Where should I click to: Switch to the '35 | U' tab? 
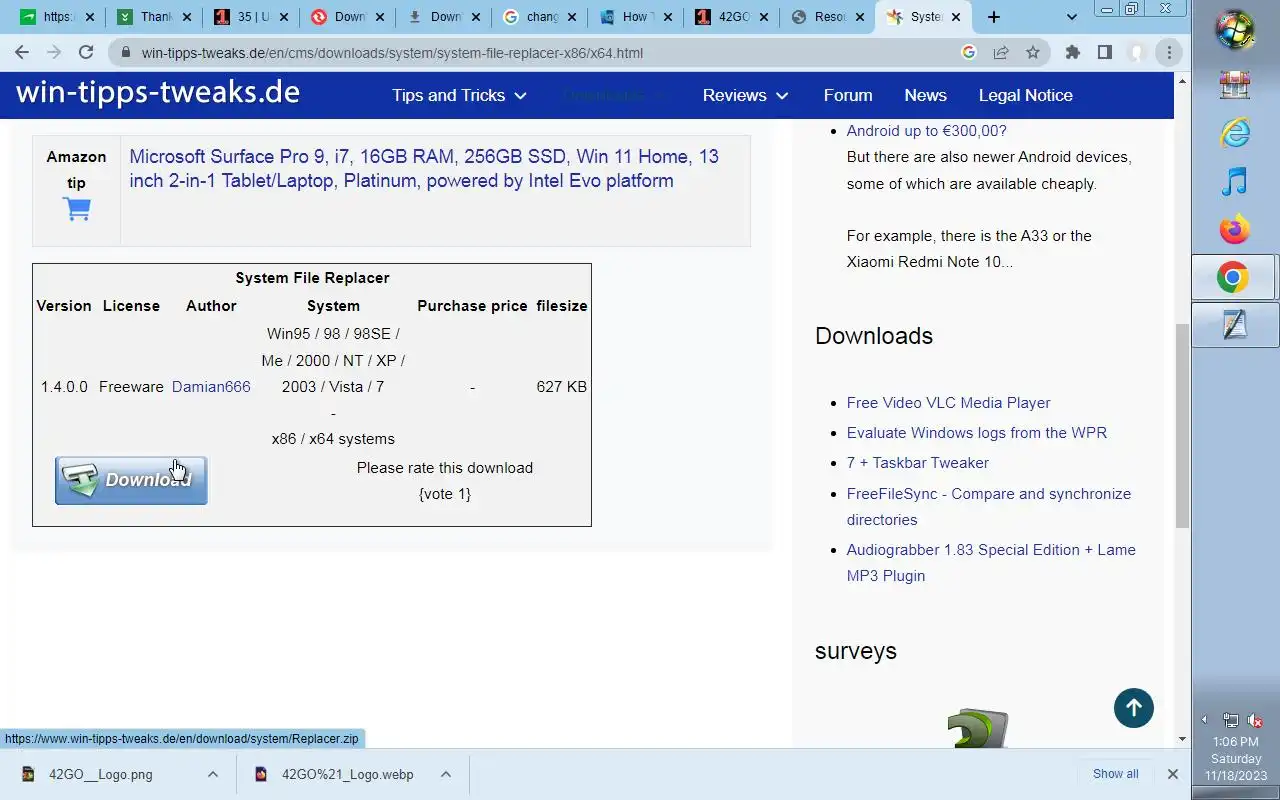tap(252, 17)
